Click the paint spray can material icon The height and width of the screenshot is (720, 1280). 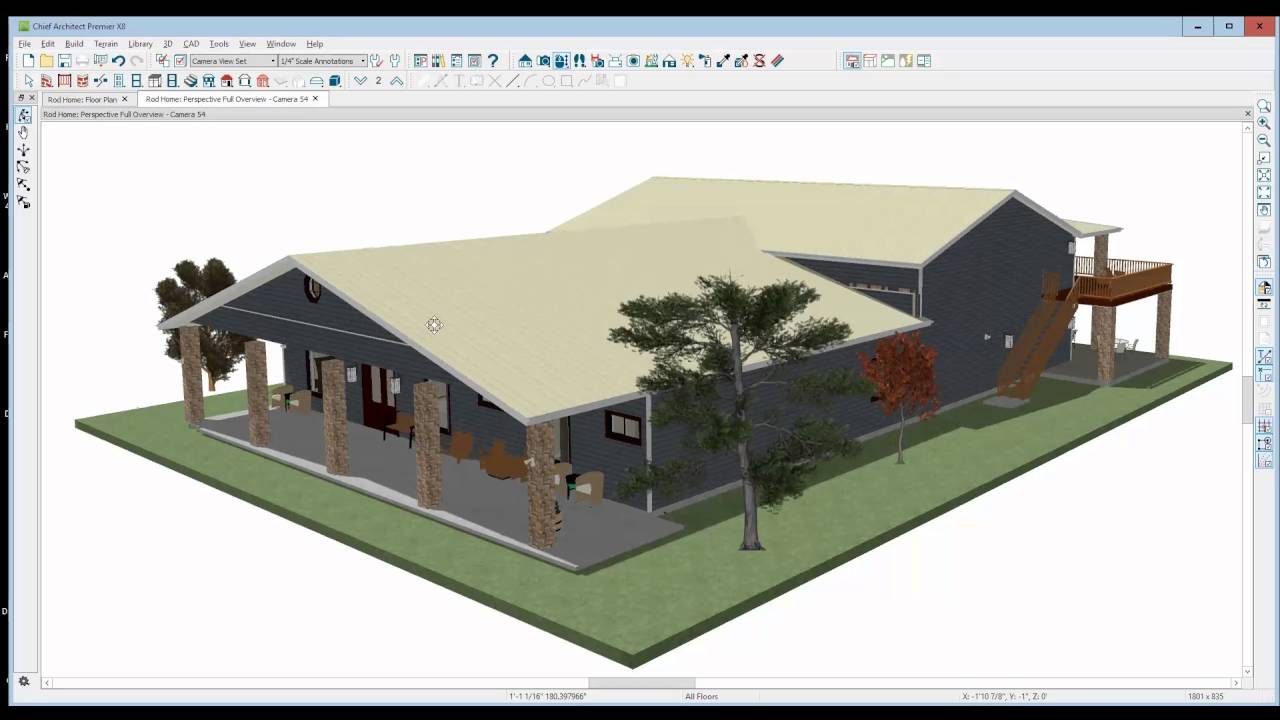tap(705, 61)
